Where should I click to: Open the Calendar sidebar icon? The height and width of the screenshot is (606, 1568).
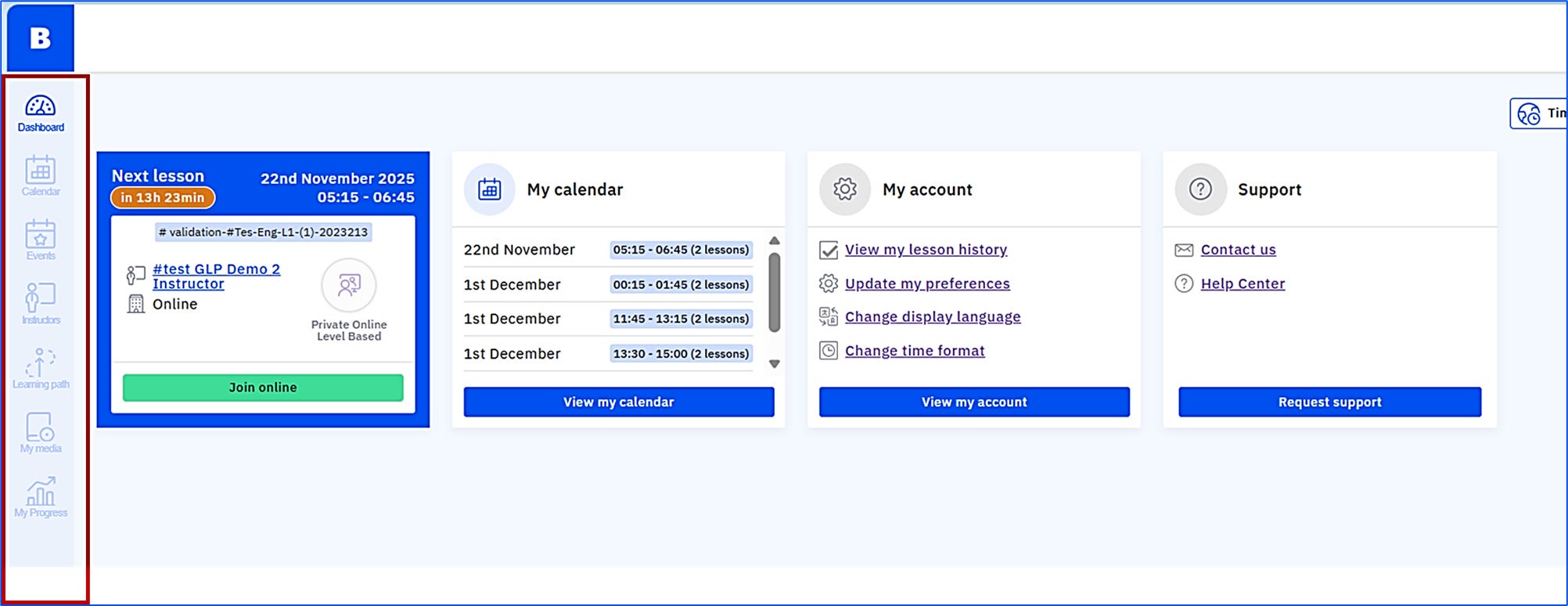click(41, 176)
